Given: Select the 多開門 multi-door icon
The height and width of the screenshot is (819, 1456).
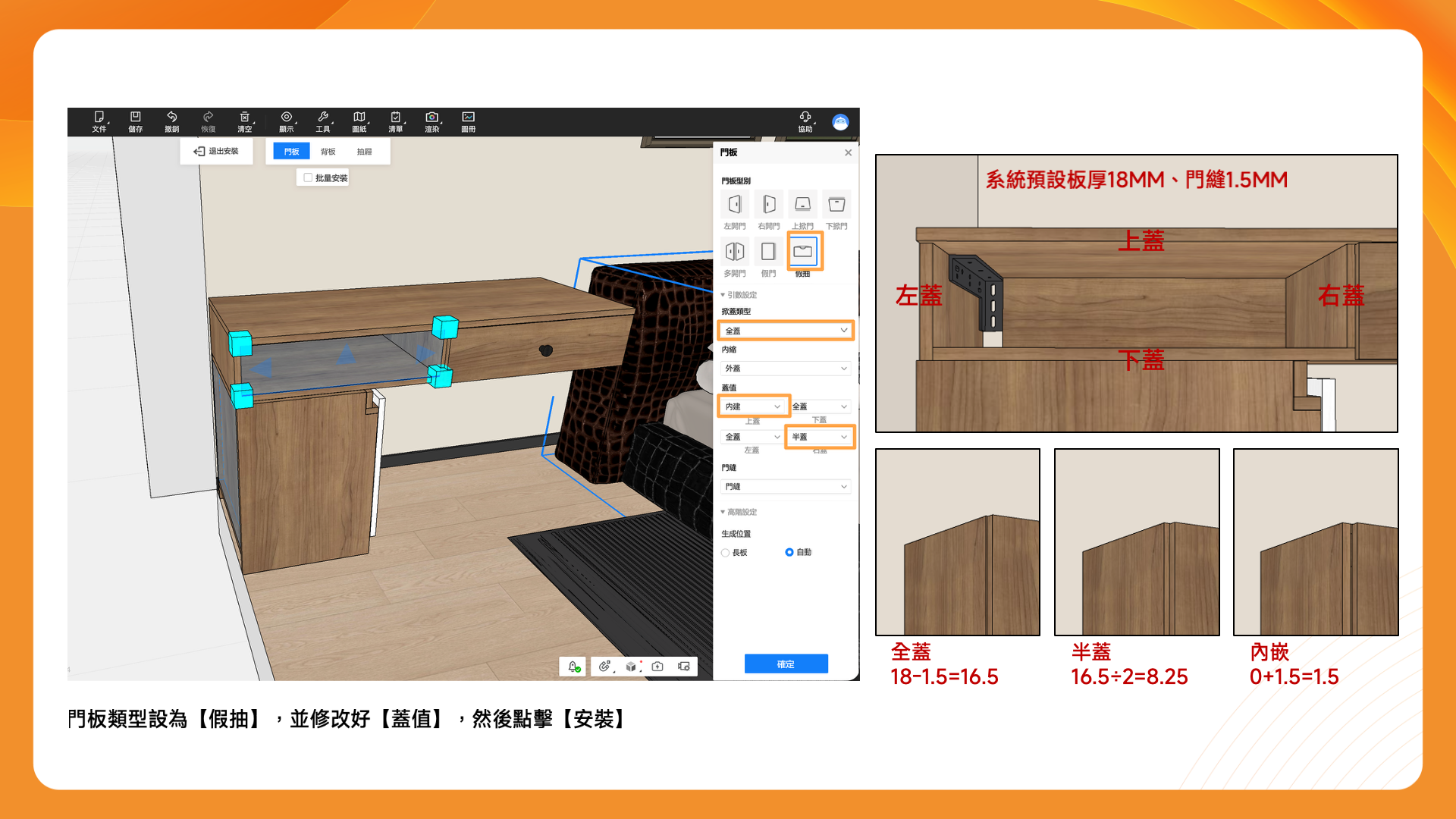Looking at the screenshot, I should [734, 252].
